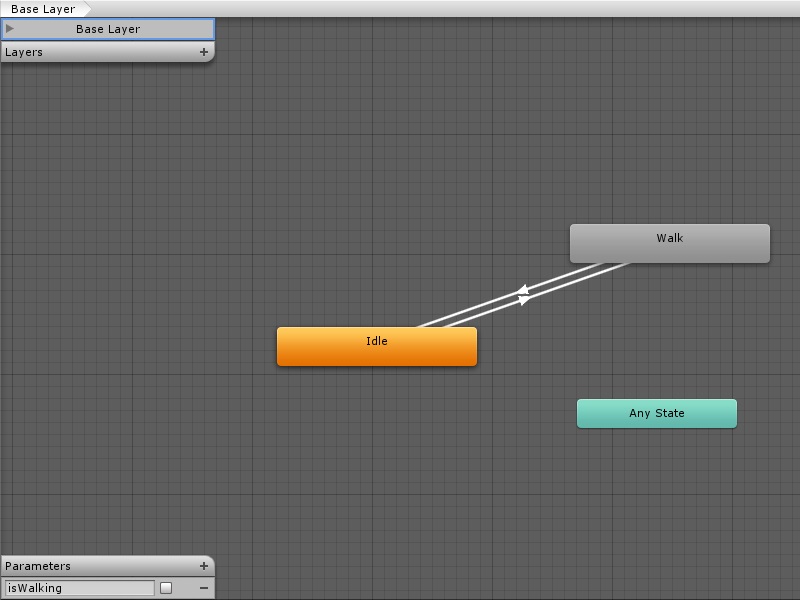Screen dimensions: 800x600
Task: Add a new layer with plus icon
Action: click(x=204, y=52)
